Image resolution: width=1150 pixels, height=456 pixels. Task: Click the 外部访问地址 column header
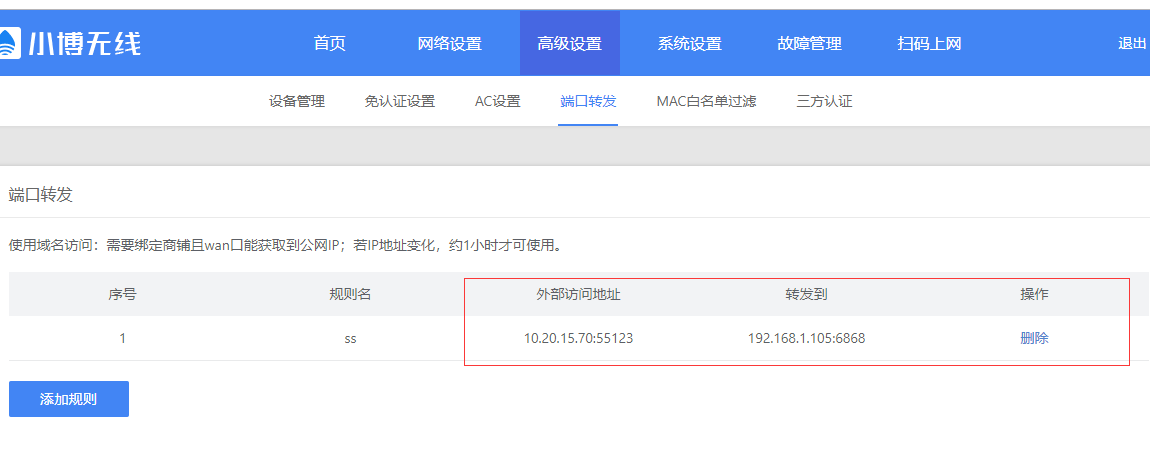[x=579, y=294]
